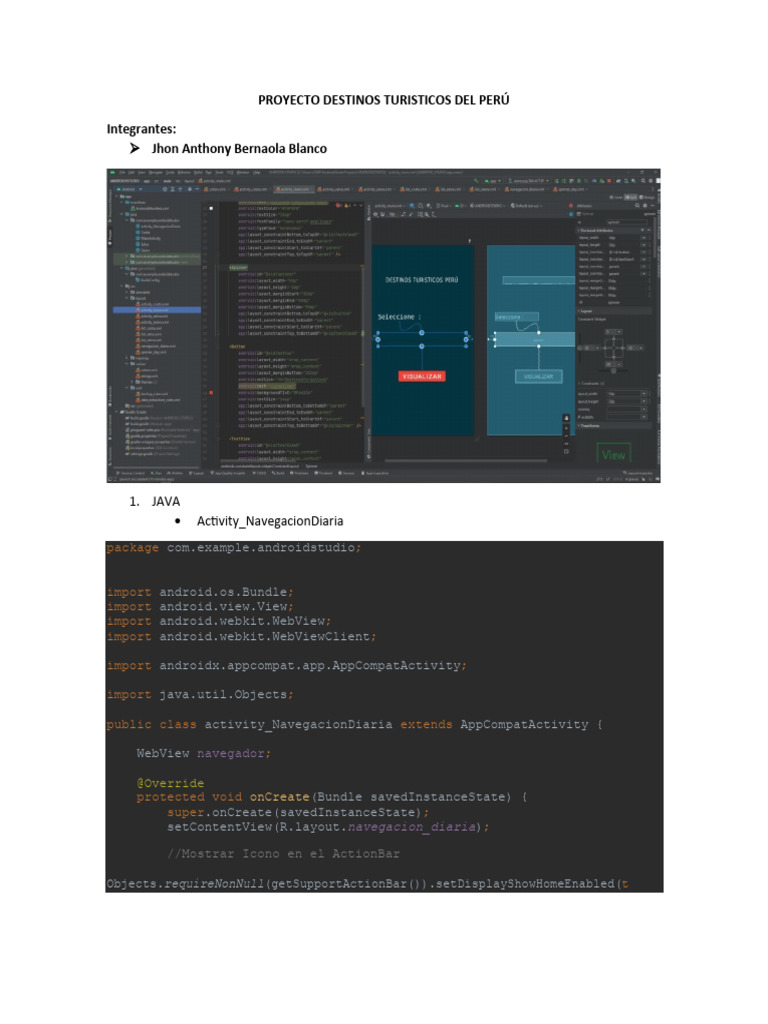Open the Terminal tool window button

(323, 473)
